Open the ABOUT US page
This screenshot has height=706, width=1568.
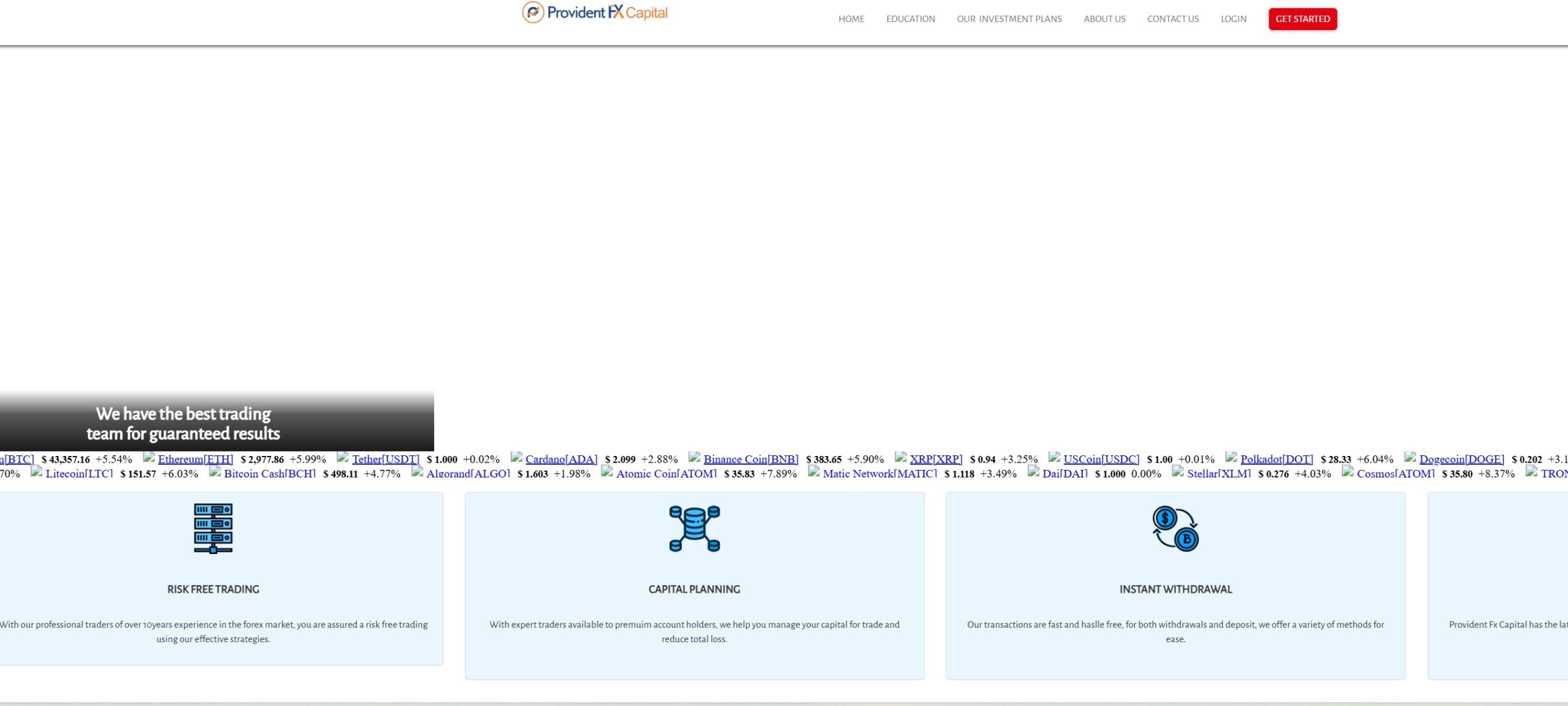click(x=1104, y=18)
